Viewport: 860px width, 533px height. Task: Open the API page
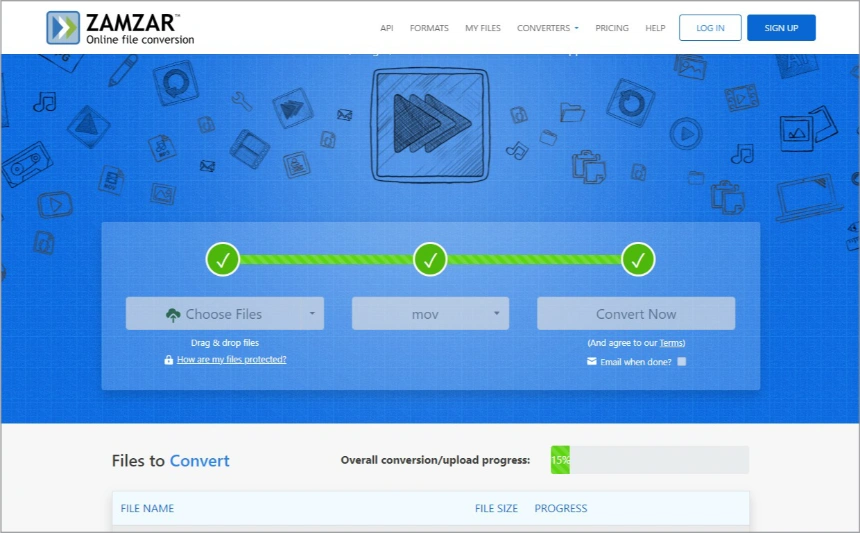387,28
